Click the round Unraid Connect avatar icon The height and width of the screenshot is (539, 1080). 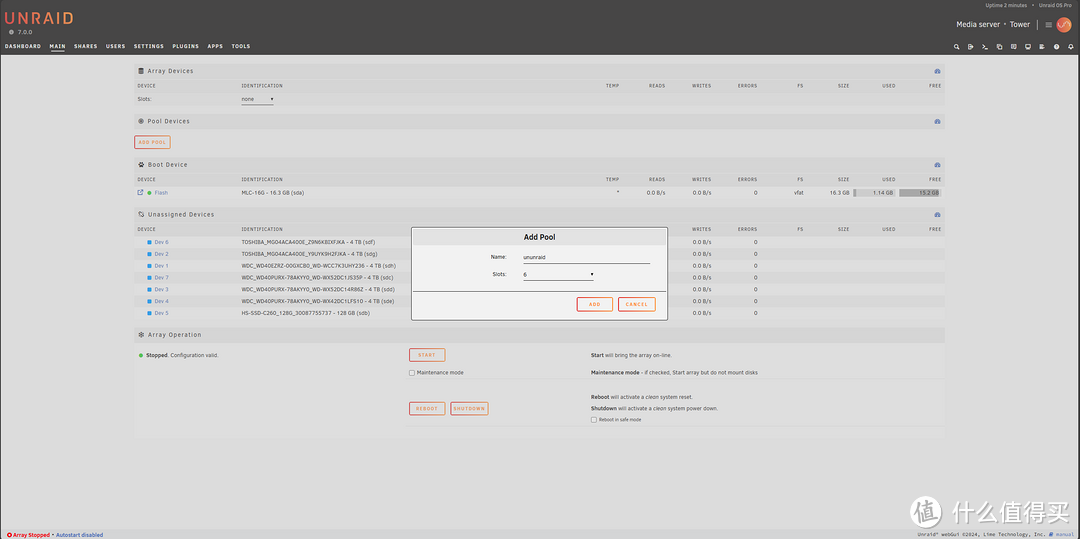[x=1064, y=24]
